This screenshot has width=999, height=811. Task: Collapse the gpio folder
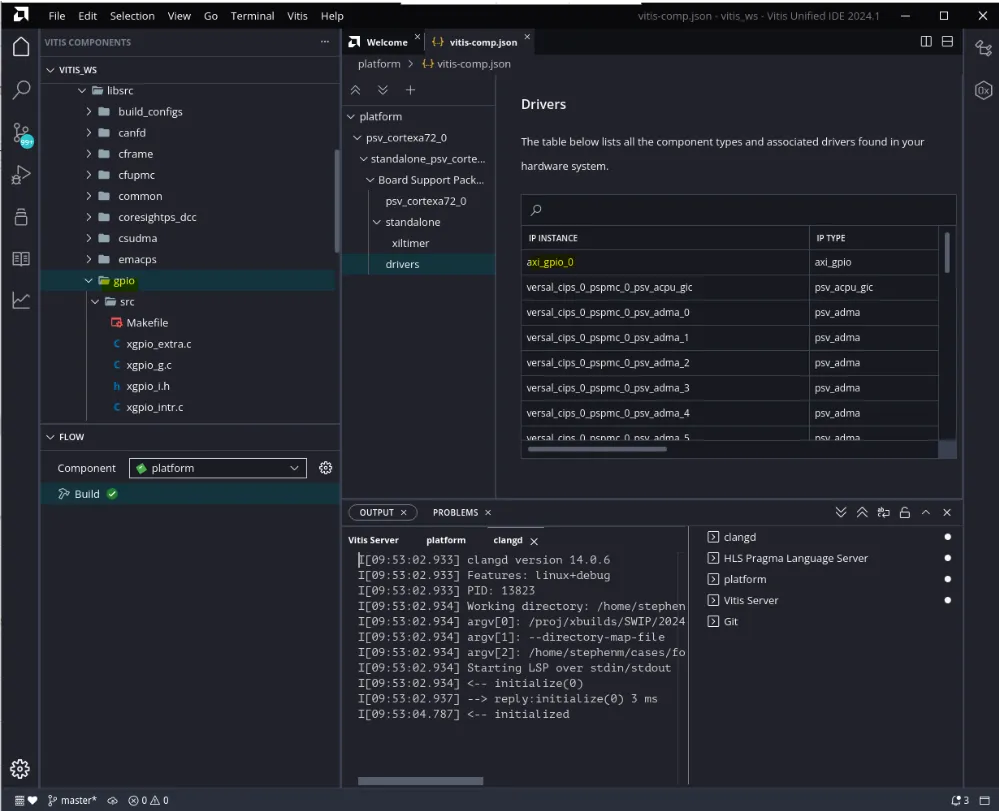[123, 281]
